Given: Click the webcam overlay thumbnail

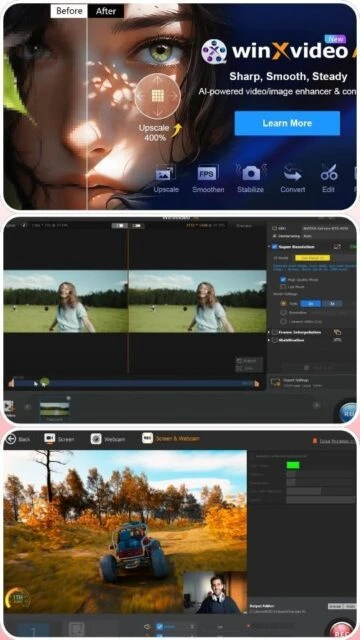Looking at the screenshot, I should pyautogui.click(x=215, y=593).
